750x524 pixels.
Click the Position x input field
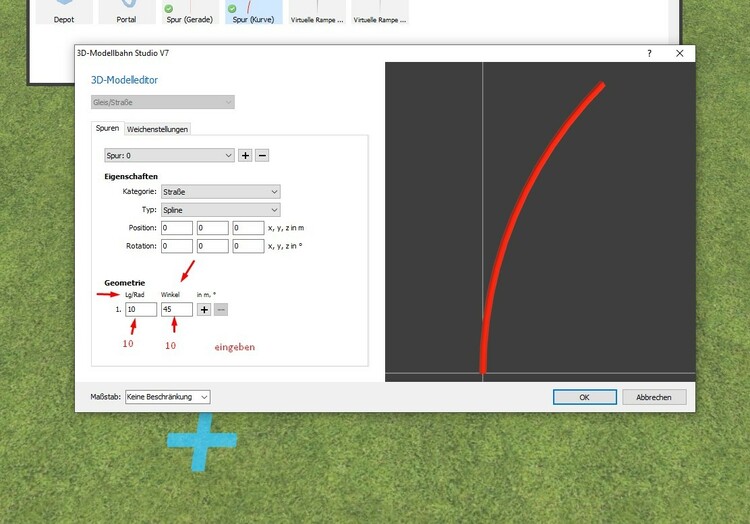coord(177,228)
